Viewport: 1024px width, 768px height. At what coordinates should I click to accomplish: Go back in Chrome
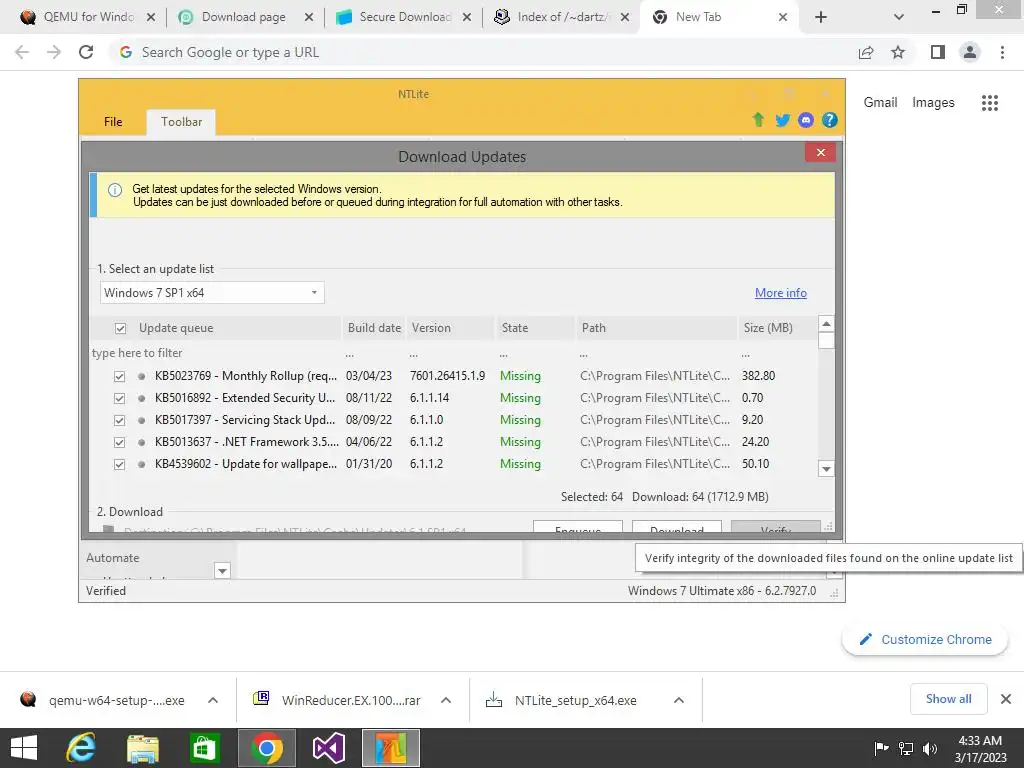[22, 52]
